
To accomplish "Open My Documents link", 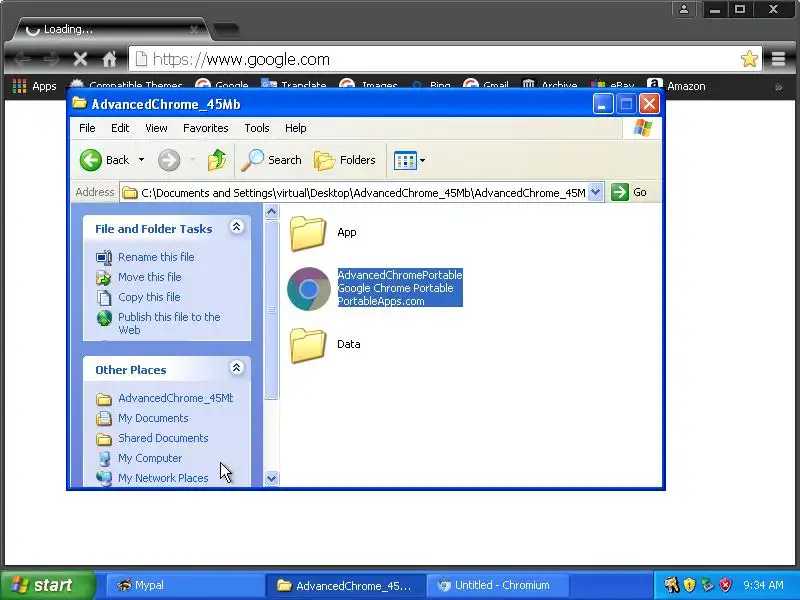I will click(x=153, y=418).
